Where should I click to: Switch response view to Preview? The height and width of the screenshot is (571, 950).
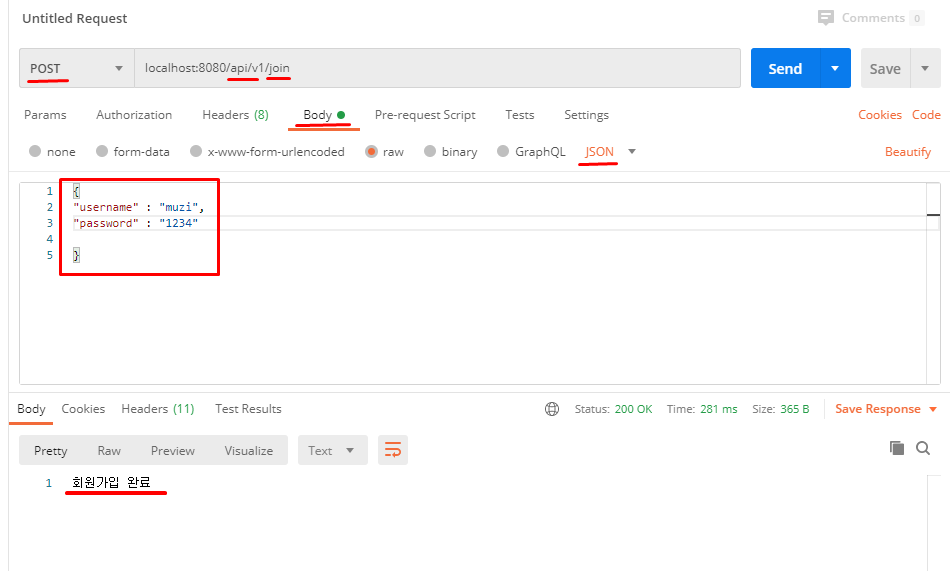click(173, 450)
